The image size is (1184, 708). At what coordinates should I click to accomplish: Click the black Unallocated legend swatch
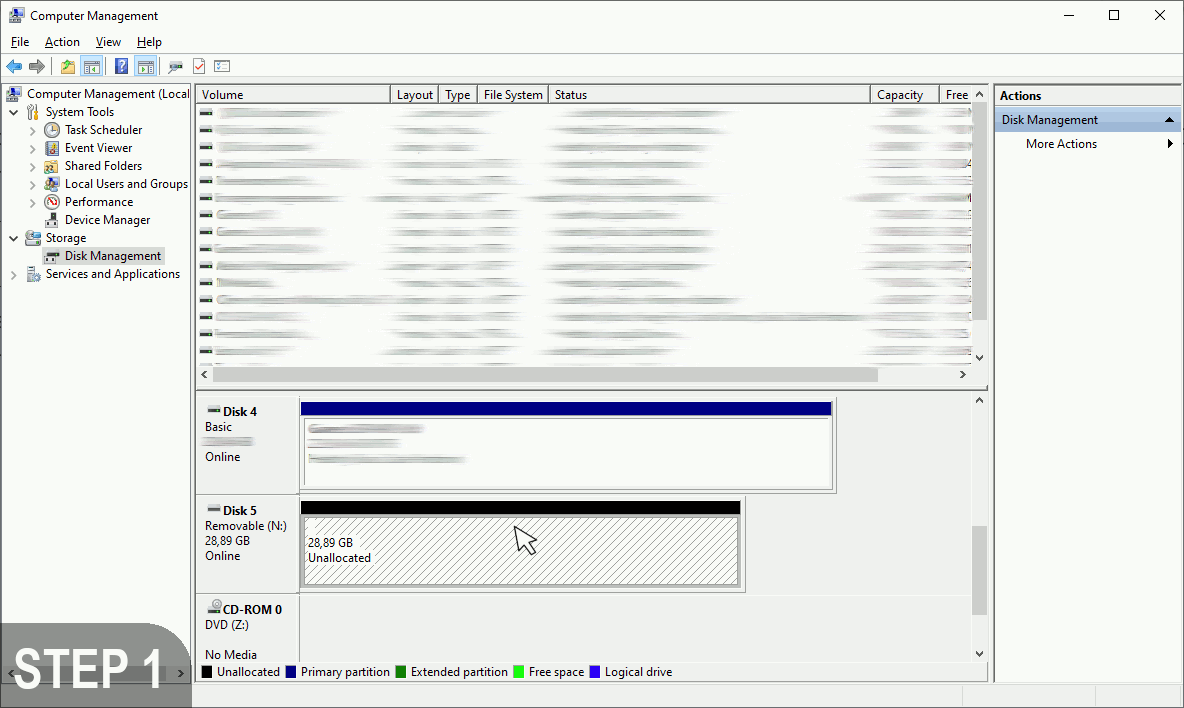coord(207,672)
